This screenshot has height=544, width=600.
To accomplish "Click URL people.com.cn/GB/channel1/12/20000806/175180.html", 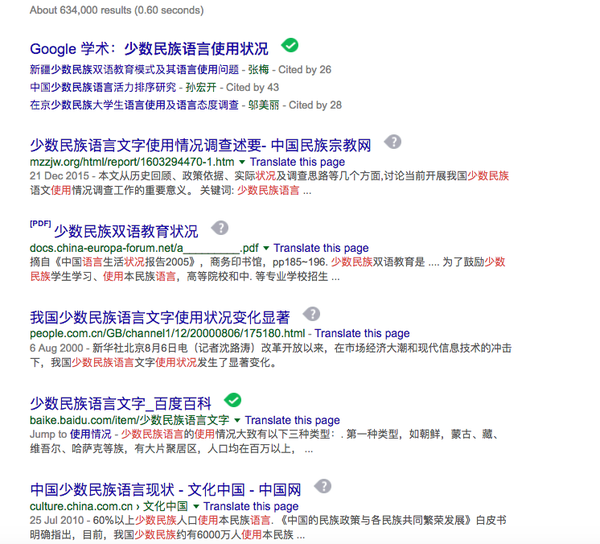I will (168, 333).
